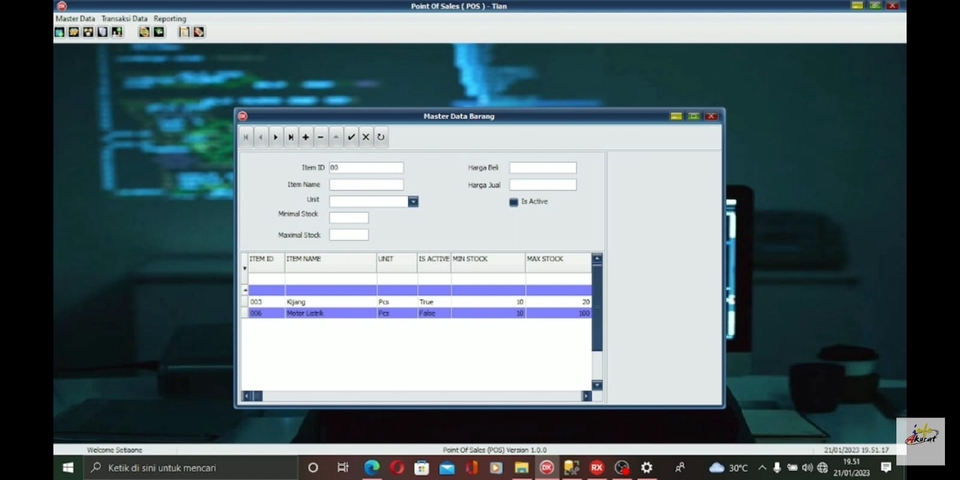Click the edit record up-triangle navigator button

(x=336, y=137)
